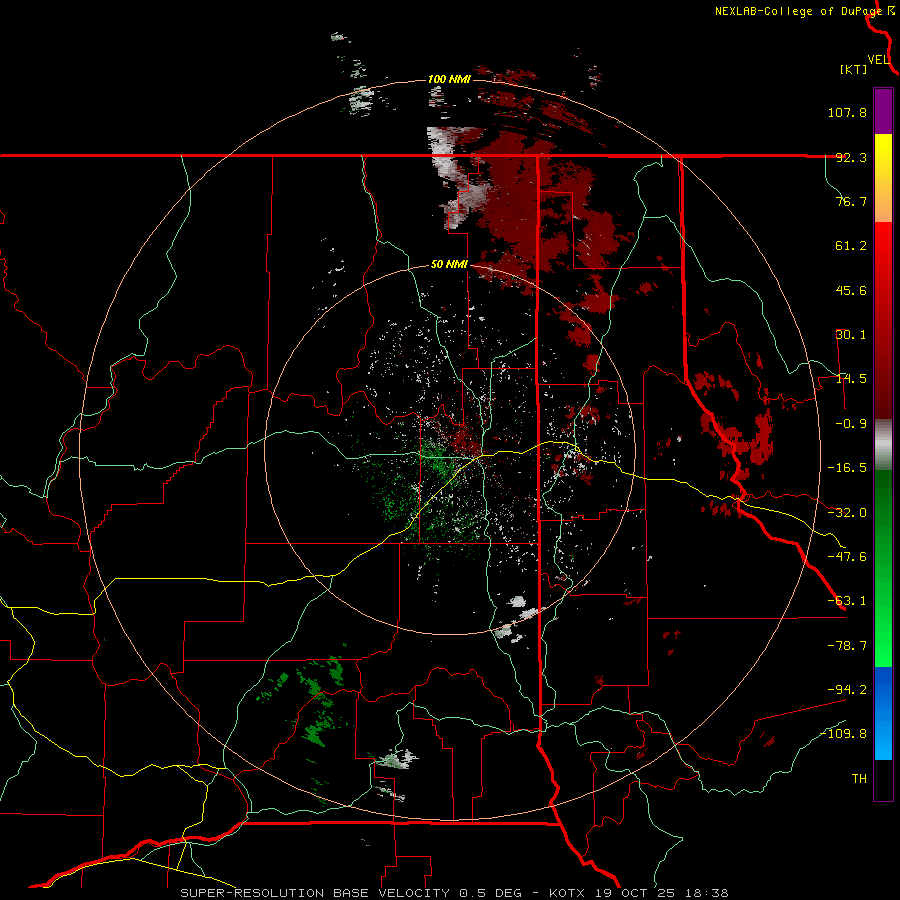Click the 14.5 velocity scale value
Image resolution: width=900 pixels, height=900 pixels.
tap(851, 379)
